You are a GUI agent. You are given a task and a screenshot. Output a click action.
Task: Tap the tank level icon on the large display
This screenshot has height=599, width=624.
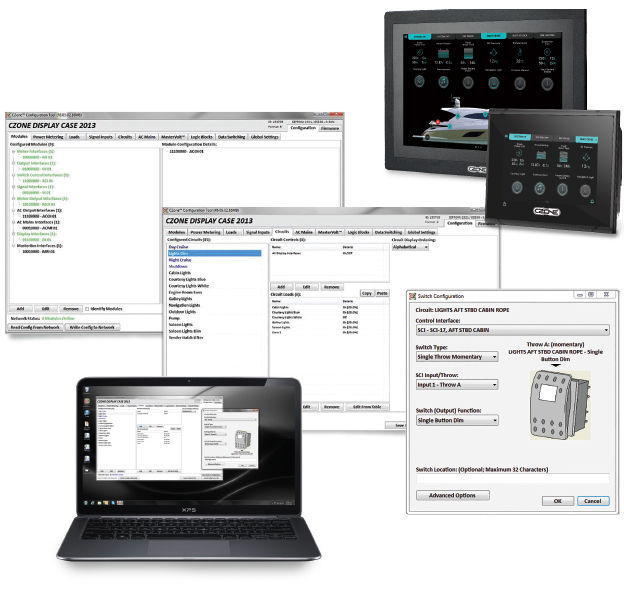(468, 53)
